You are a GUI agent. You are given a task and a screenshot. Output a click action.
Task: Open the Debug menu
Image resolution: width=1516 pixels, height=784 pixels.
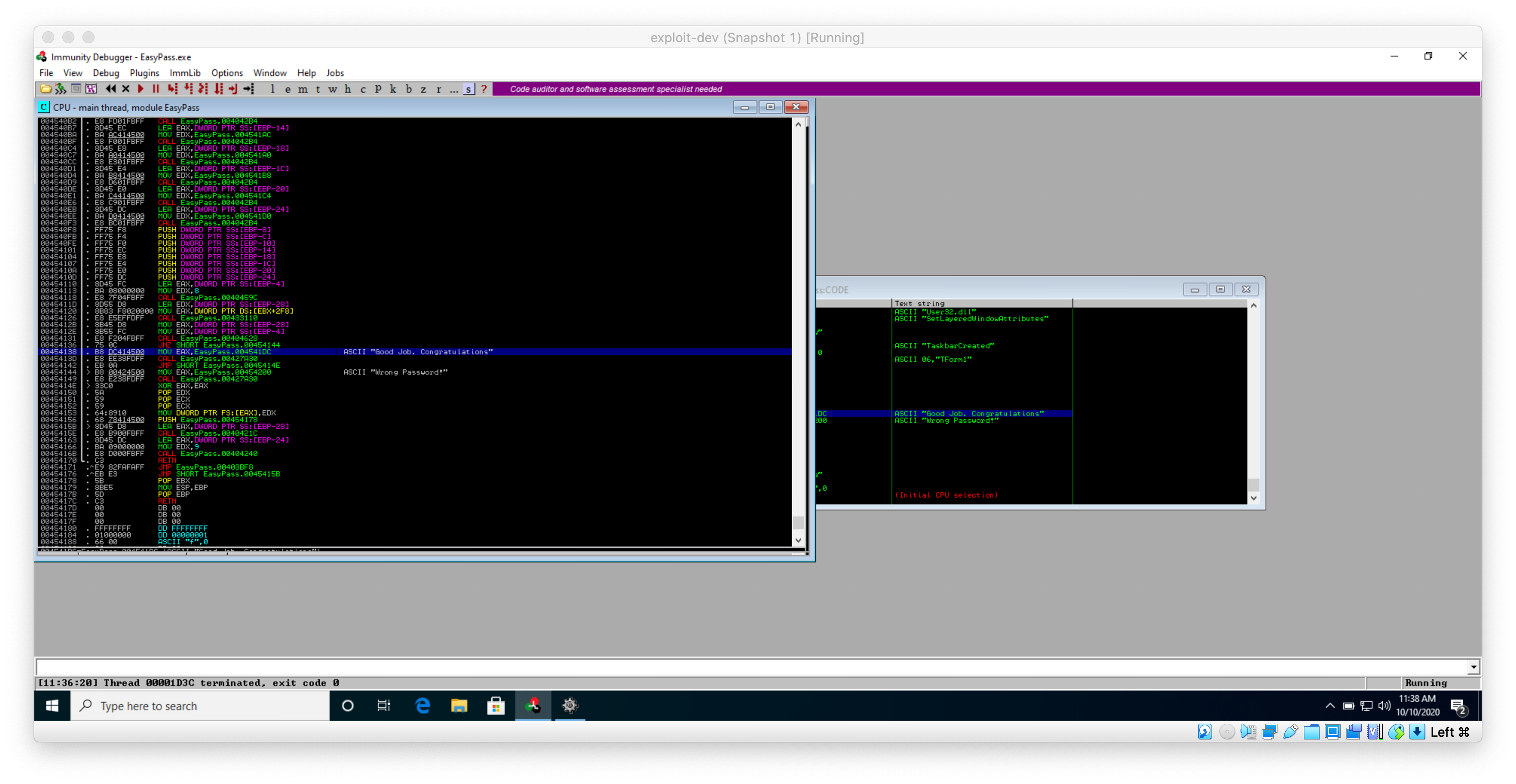tap(106, 73)
